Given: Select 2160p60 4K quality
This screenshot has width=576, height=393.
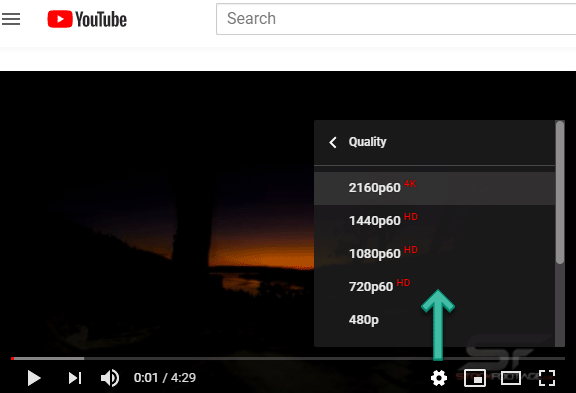Looking at the screenshot, I should pyautogui.click(x=435, y=188).
